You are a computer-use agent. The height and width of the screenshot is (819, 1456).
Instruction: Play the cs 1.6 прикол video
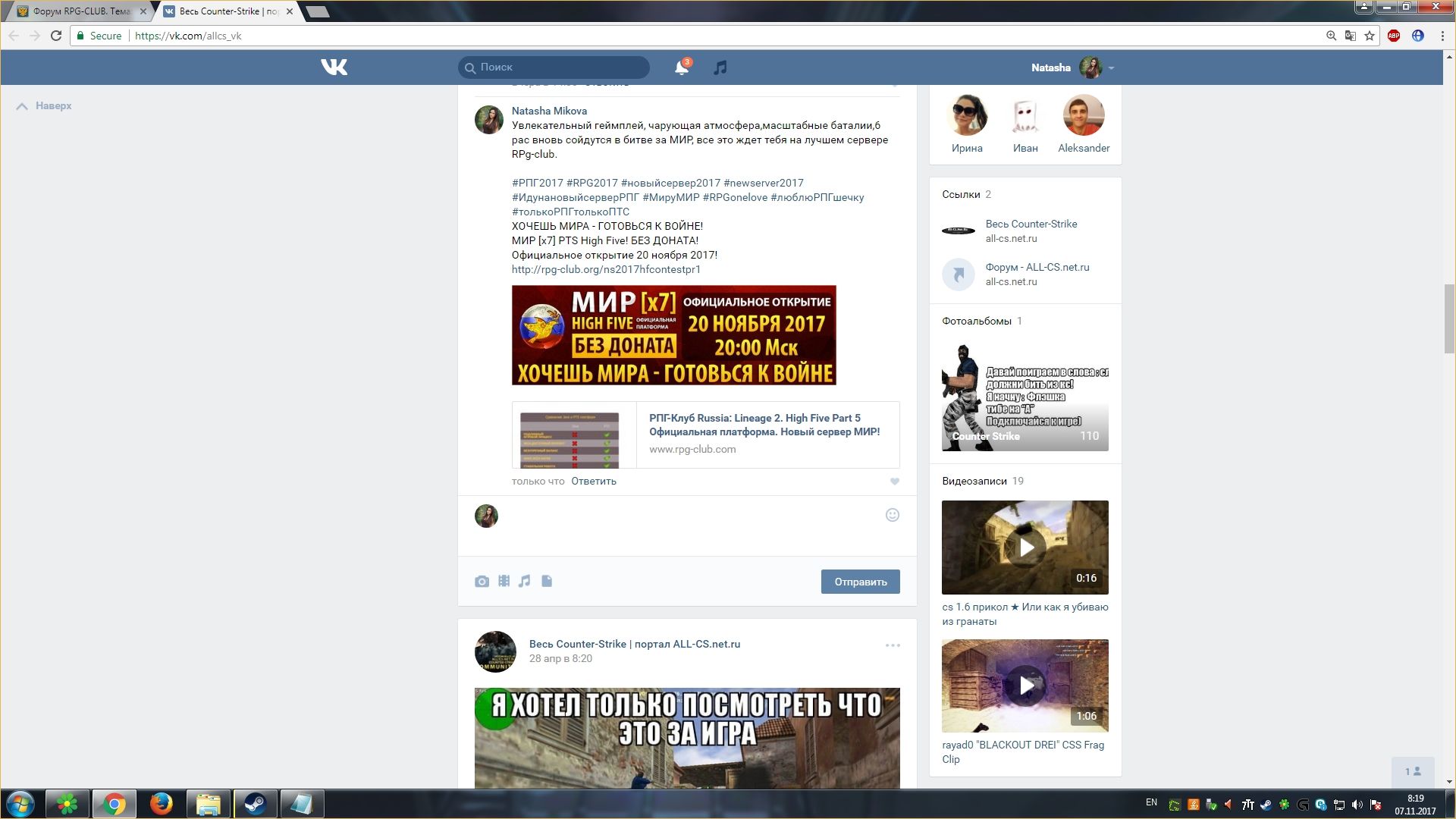pyautogui.click(x=1025, y=548)
